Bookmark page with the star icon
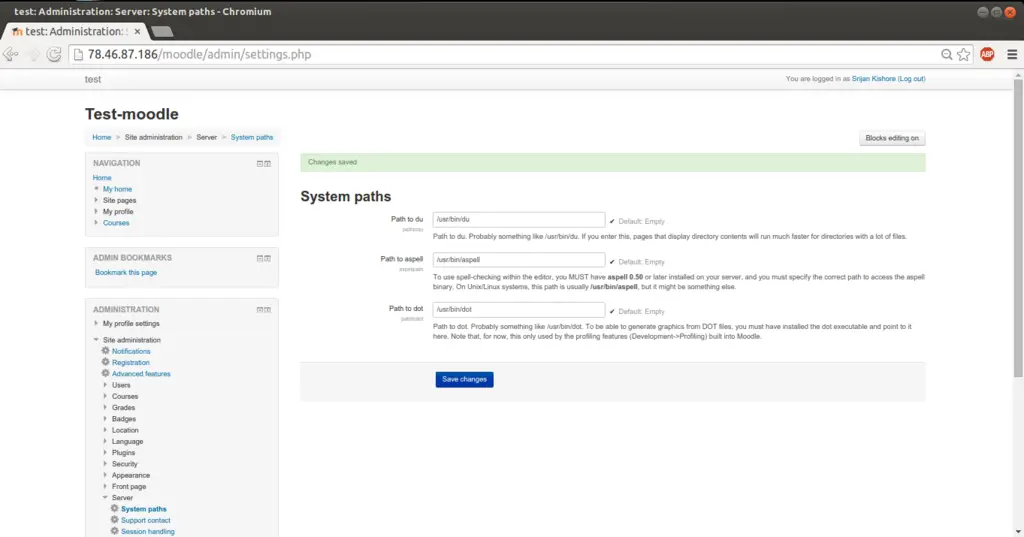Viewport: 1024px width, 537px height. tap(963, 55)
